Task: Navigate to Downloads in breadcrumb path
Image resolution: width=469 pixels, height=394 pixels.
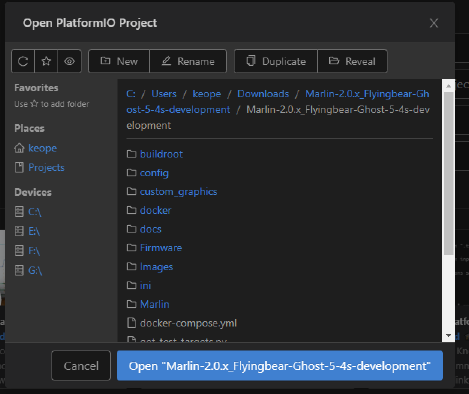Action: point(263,94)
